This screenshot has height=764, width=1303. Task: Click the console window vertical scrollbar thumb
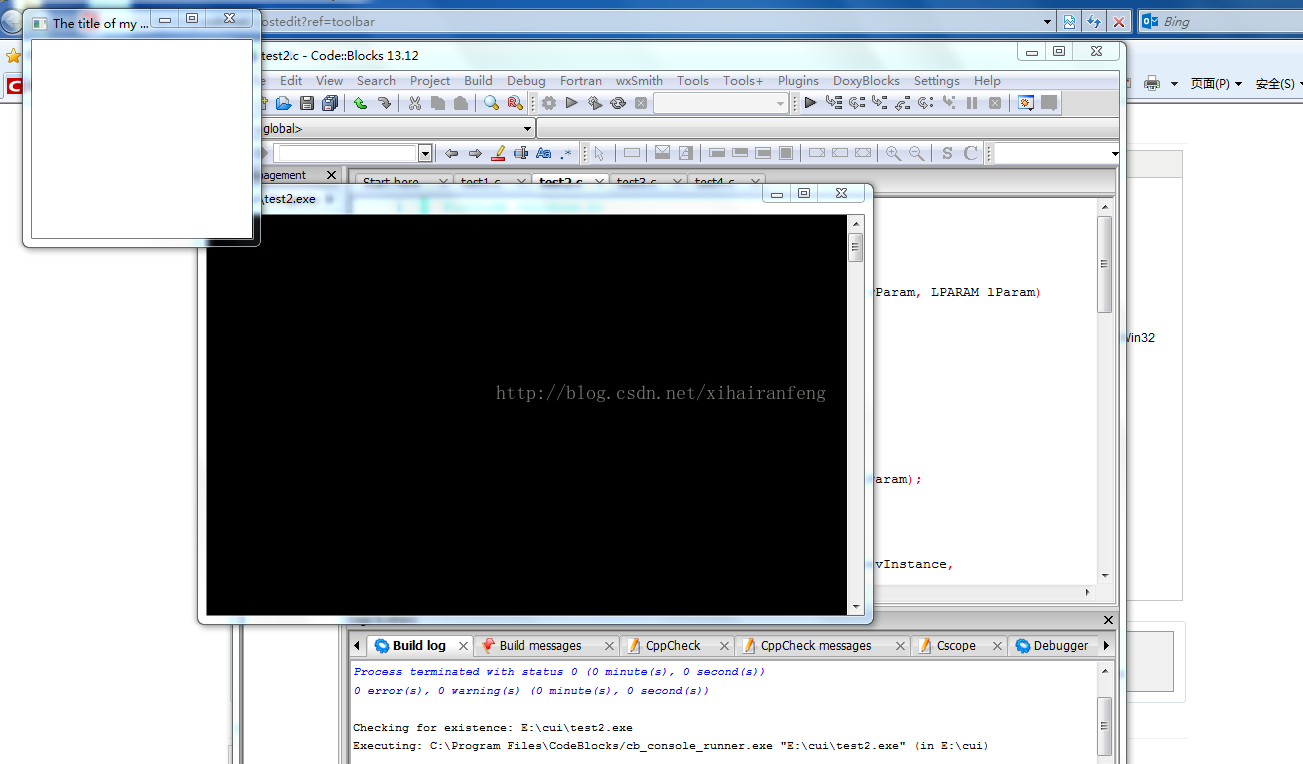855,246
